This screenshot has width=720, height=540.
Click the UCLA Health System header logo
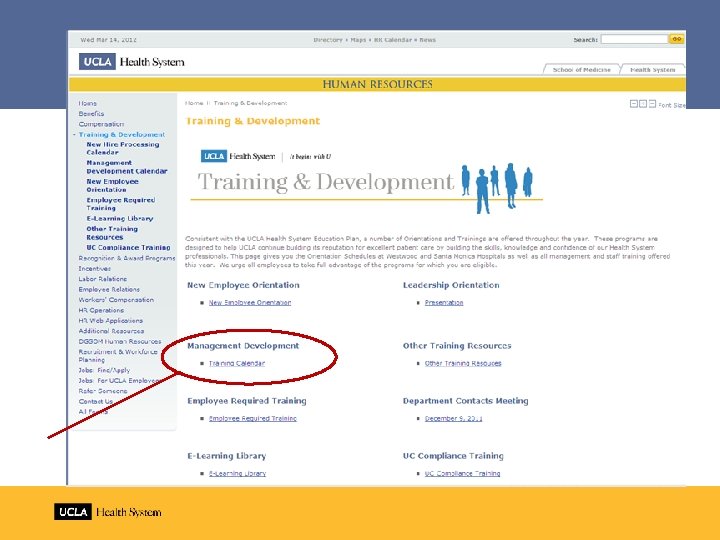pos(132,62)
